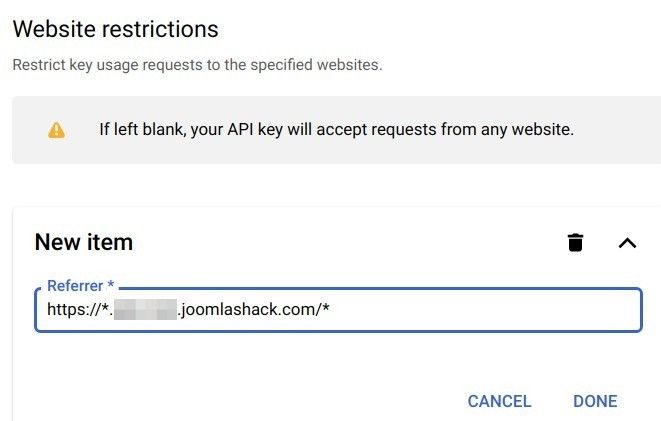
Task: Collapse the New item panel
Action: tap(627, 243)
